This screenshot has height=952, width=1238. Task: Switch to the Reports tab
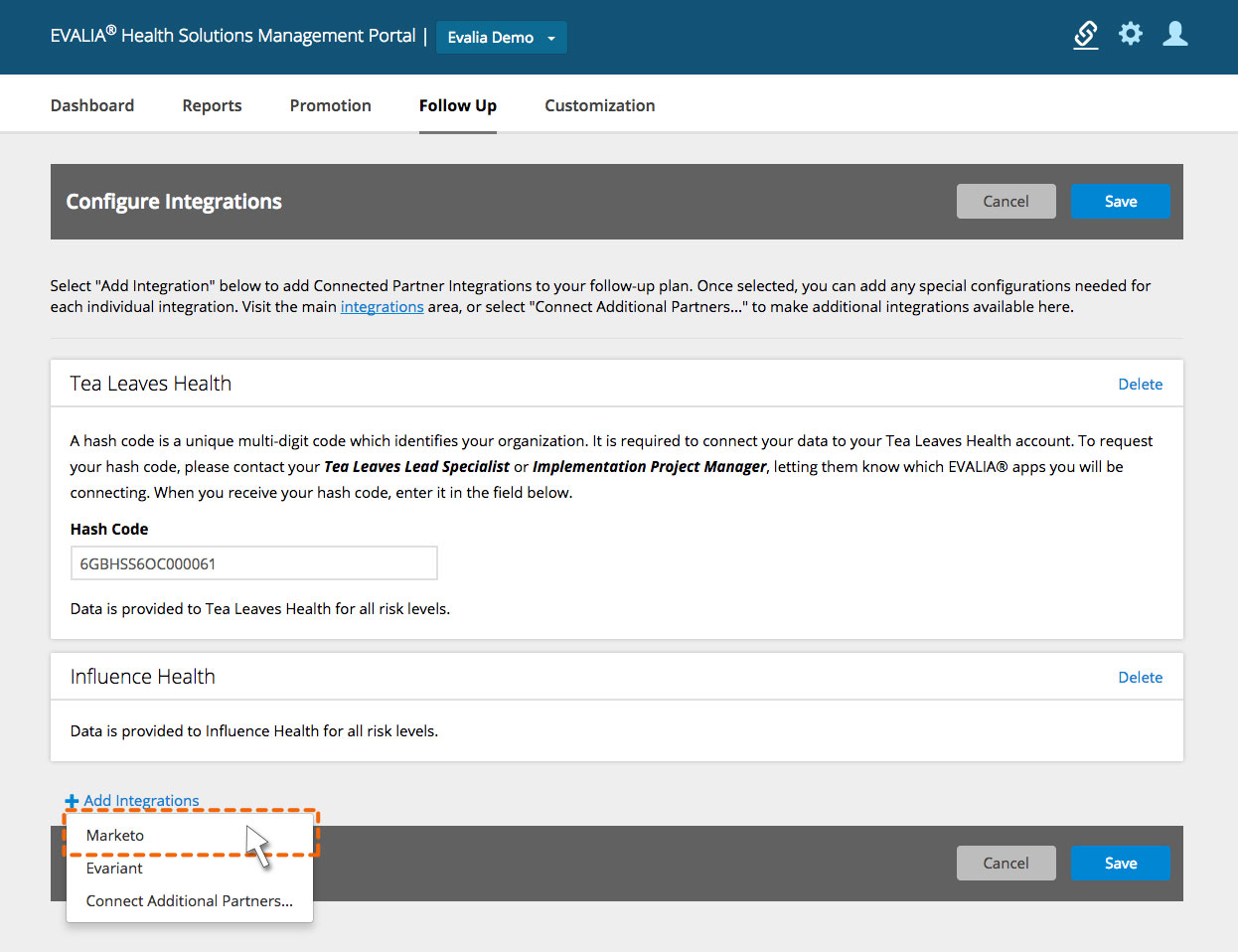tap(212, 105)
